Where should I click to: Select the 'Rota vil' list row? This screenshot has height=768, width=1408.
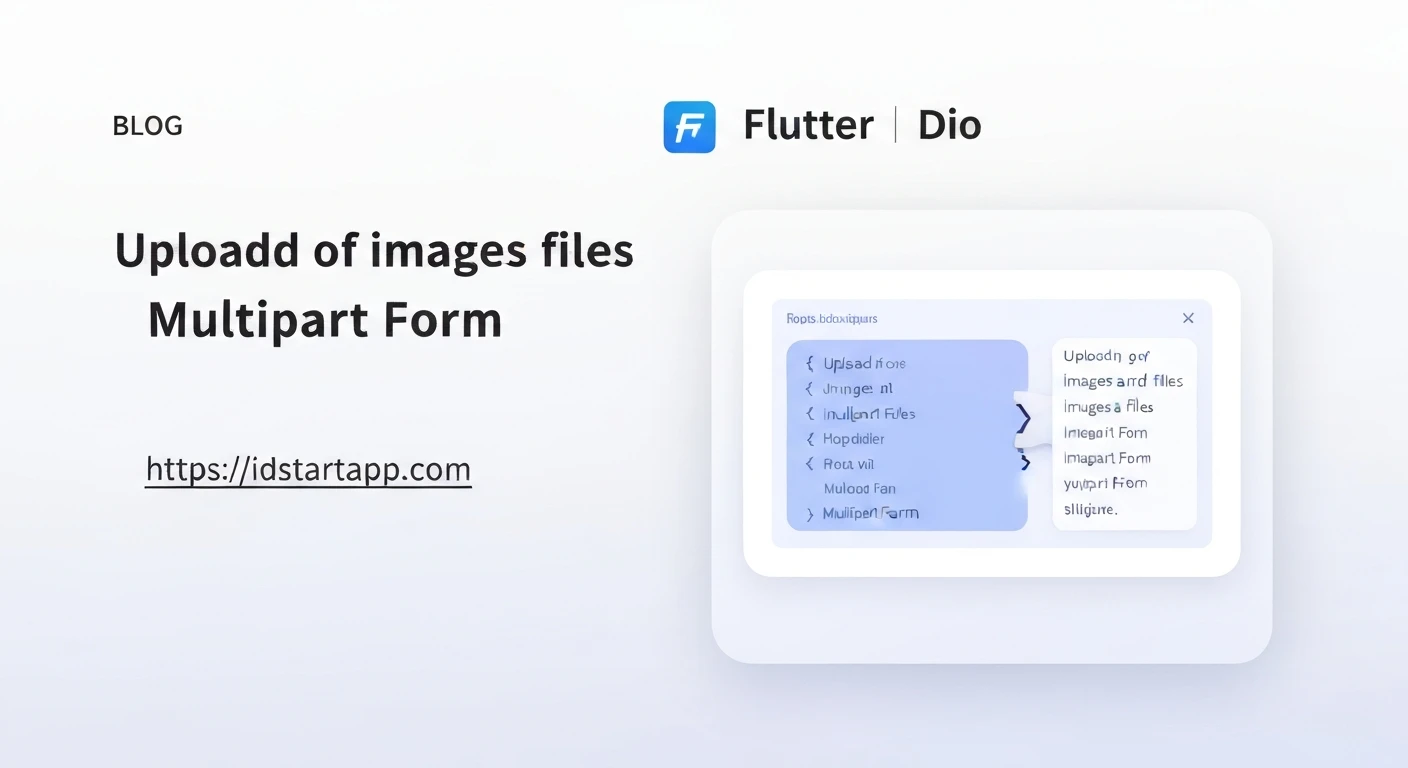(x=849, y=464)
